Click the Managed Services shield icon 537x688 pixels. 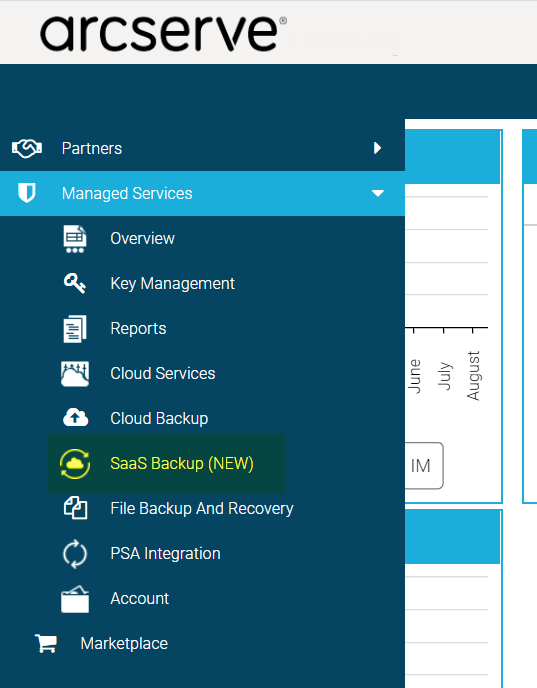coord(27,193)
